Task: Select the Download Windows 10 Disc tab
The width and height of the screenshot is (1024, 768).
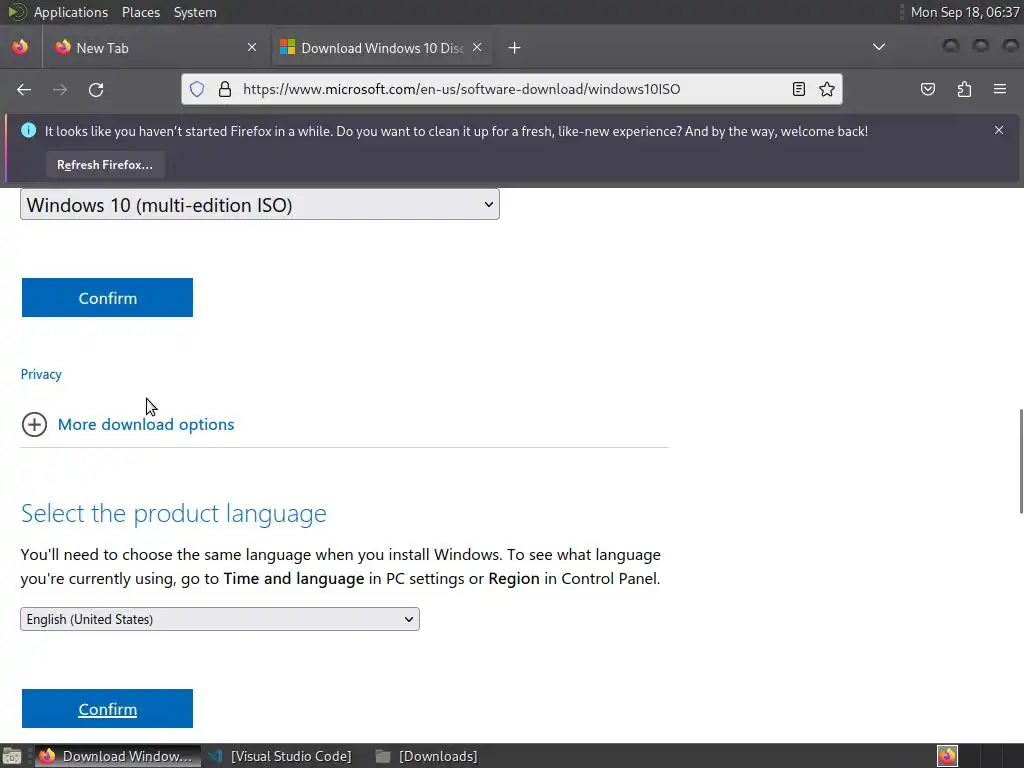Action: point(382,48)
